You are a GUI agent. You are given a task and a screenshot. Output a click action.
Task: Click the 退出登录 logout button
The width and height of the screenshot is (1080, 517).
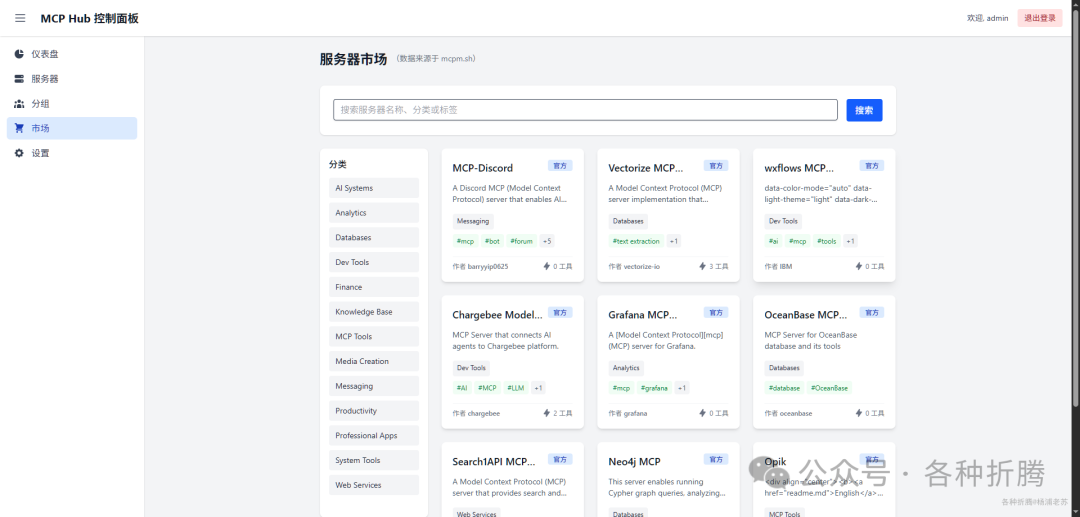tap(1039, 18)
